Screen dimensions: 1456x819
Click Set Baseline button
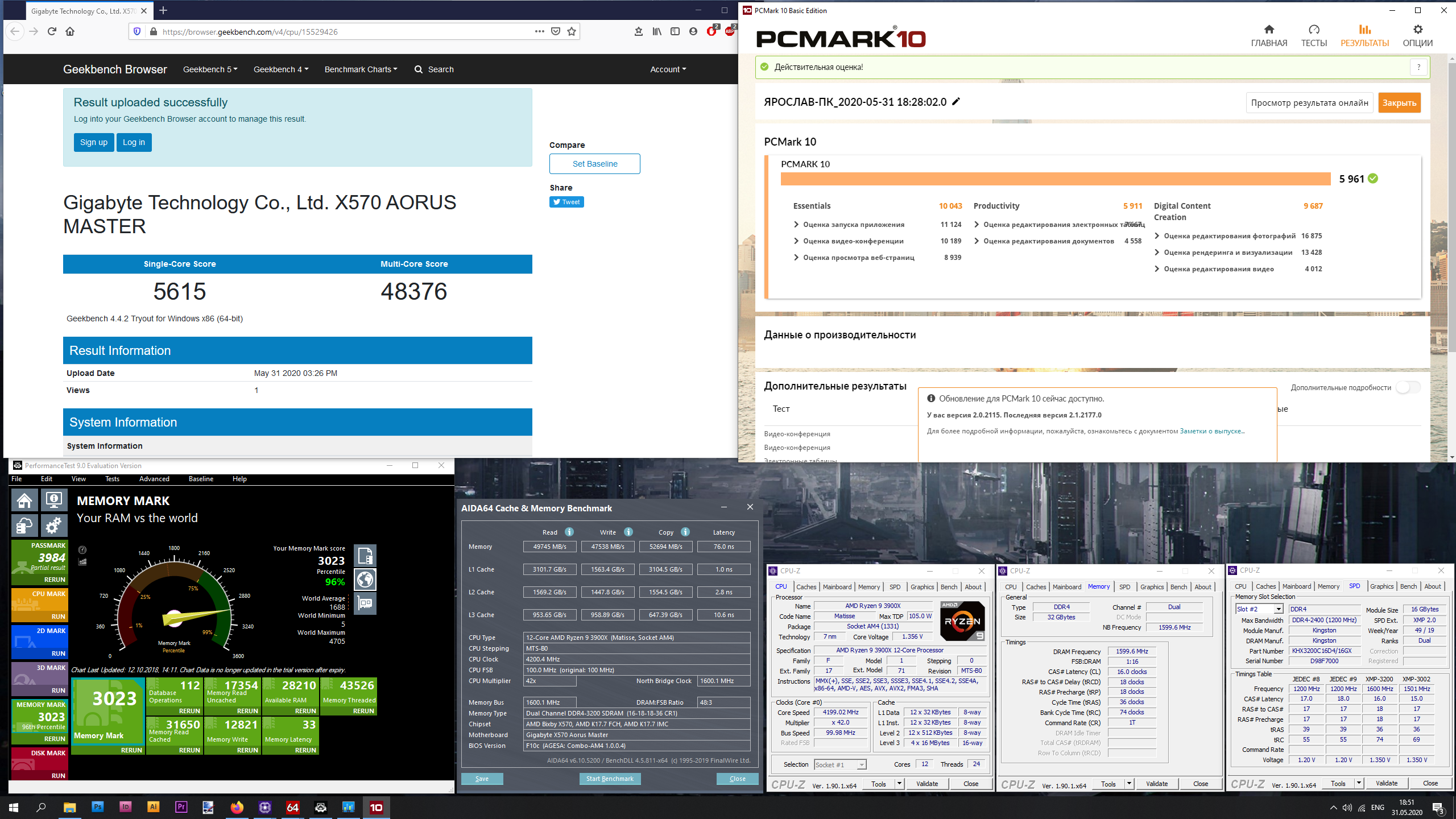click(x=595, y=164)
